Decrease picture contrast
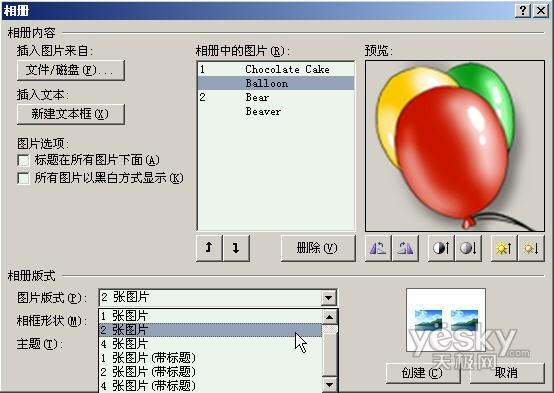 tap(468, 248)
